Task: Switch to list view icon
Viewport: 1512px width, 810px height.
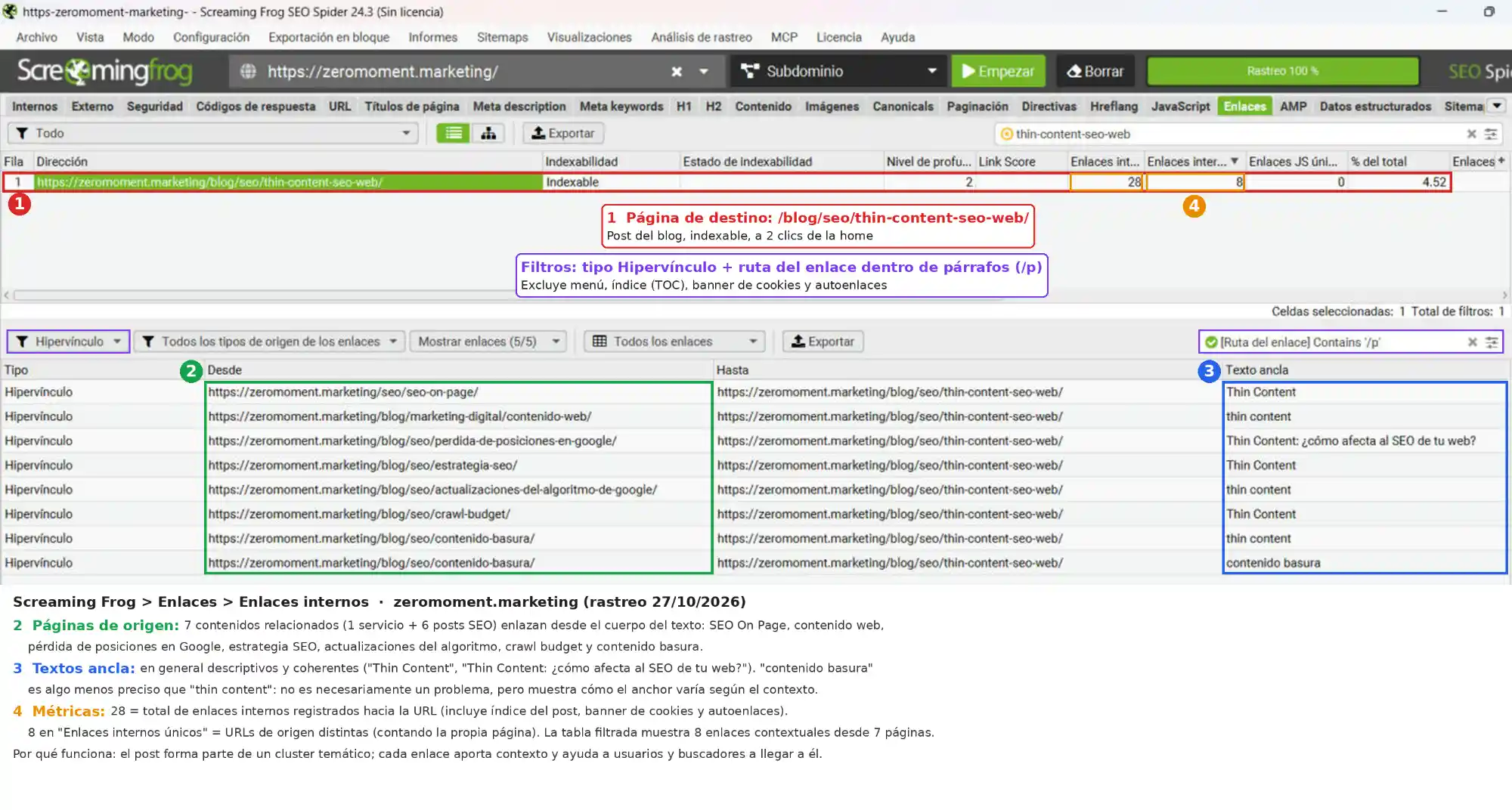Action: [x=453, y=133]
